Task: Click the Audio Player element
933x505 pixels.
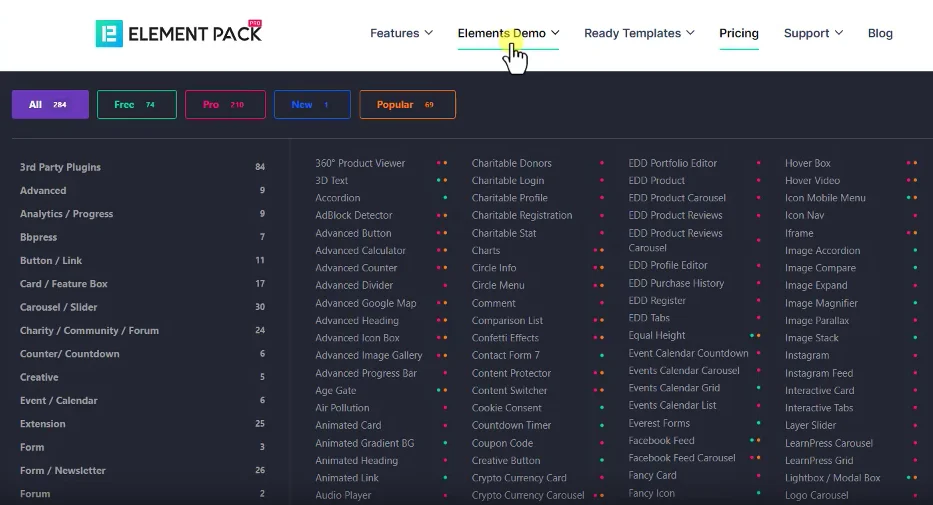Action: pyautogui.click(x=343, y=495)
